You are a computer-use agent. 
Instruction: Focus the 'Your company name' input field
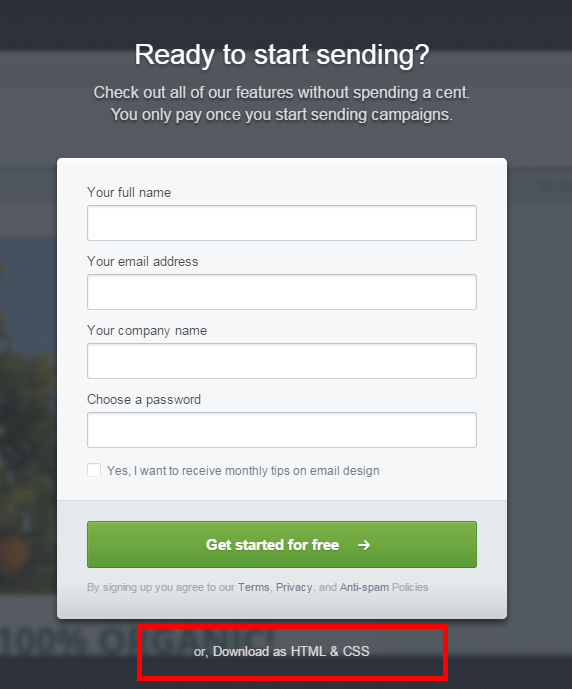click(282, 361)
